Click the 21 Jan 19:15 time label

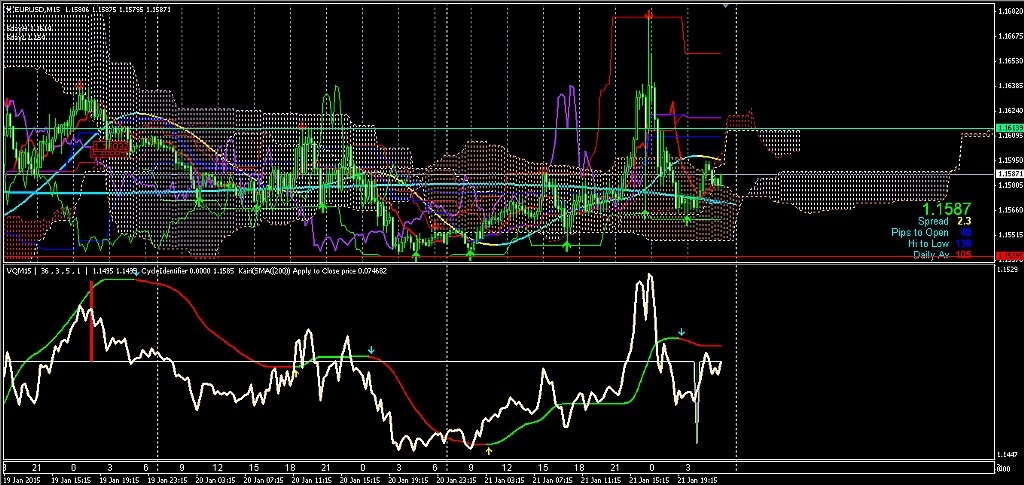coord(697,480)
